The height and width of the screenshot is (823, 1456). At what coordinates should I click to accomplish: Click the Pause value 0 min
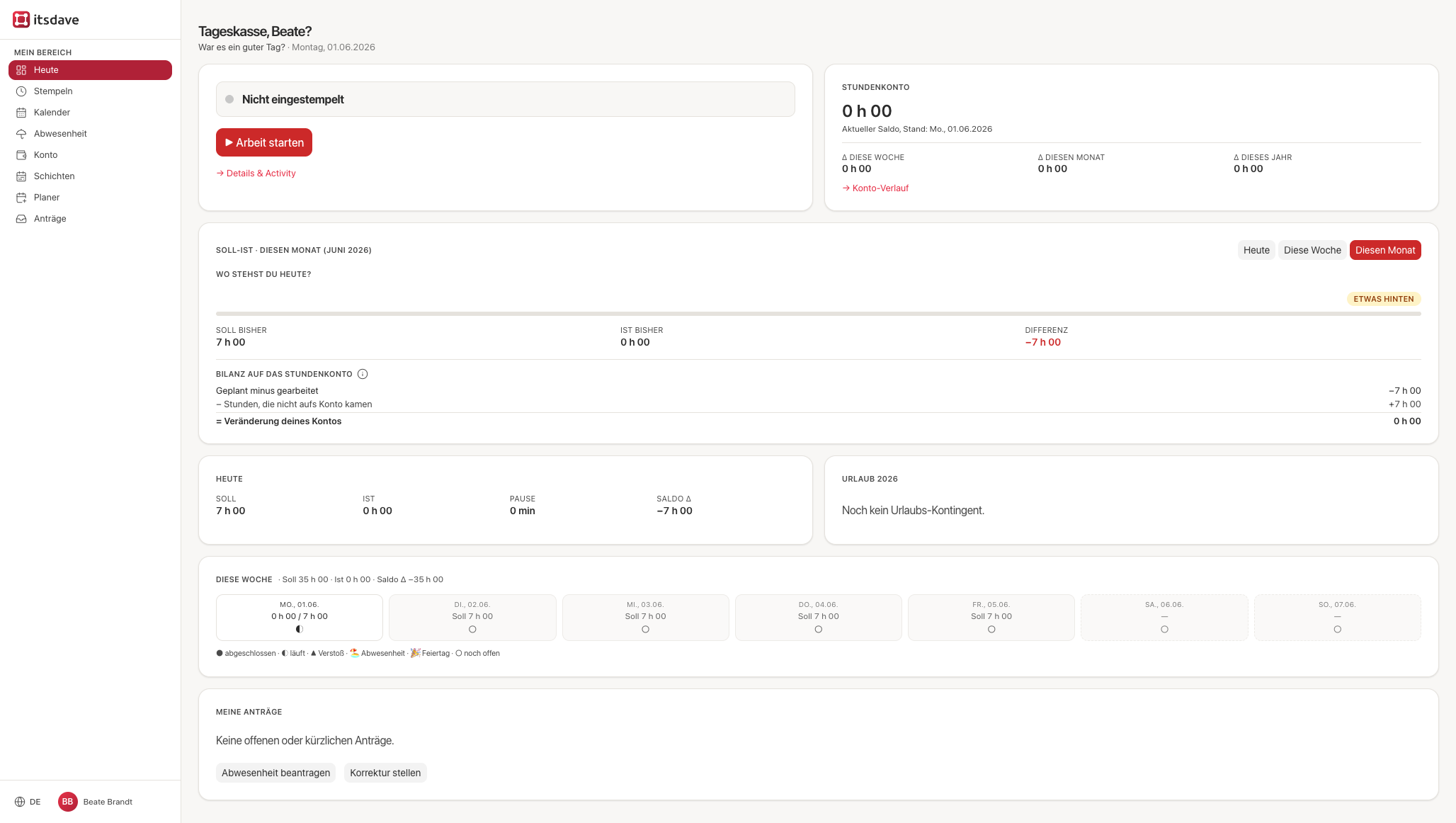(523, 511)
